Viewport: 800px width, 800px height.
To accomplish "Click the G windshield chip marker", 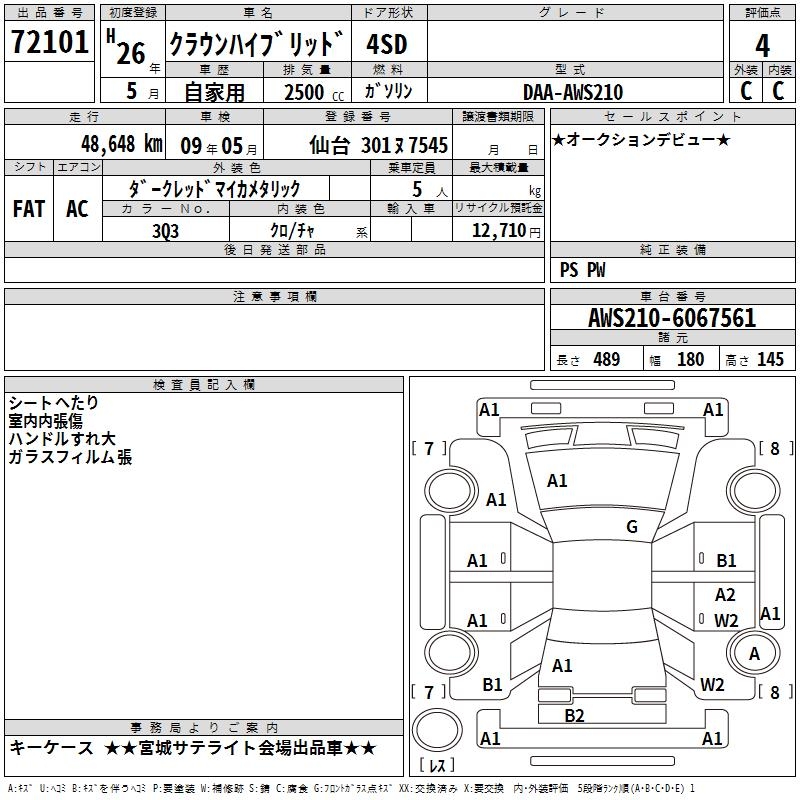I will point(632,526).
